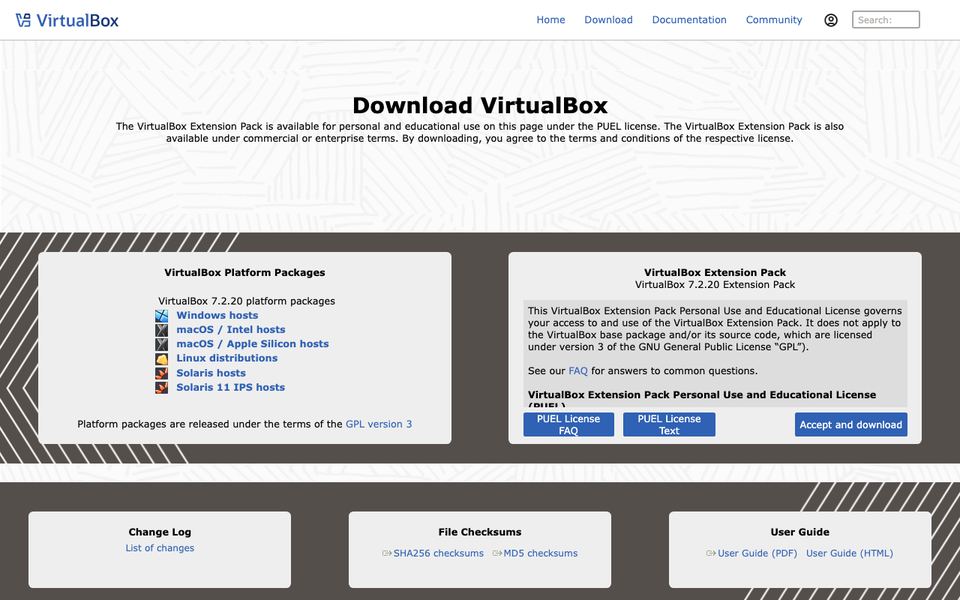960x600 pixels.
Task: Click the Solaris 11 IPS hosts icon
Action: pyautogui.click(x=162, y=388)
